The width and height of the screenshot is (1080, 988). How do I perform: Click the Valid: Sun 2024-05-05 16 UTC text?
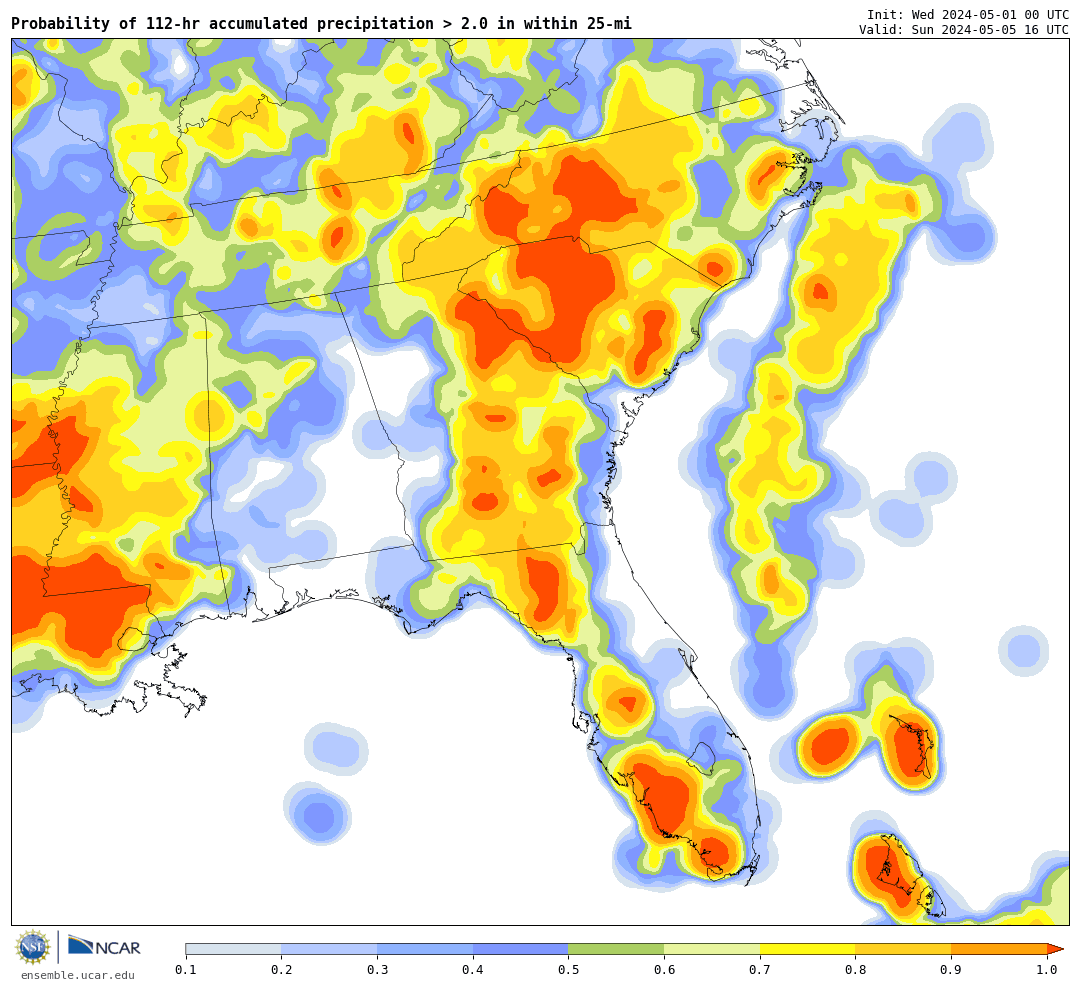964,30
